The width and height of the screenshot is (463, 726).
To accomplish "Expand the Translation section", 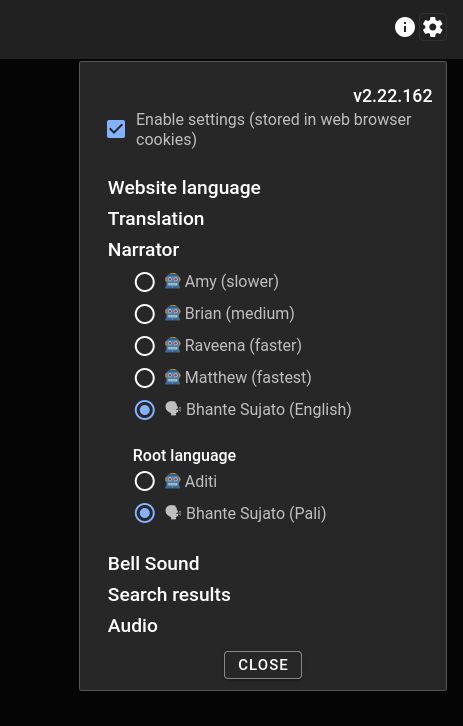I will 156,219.
